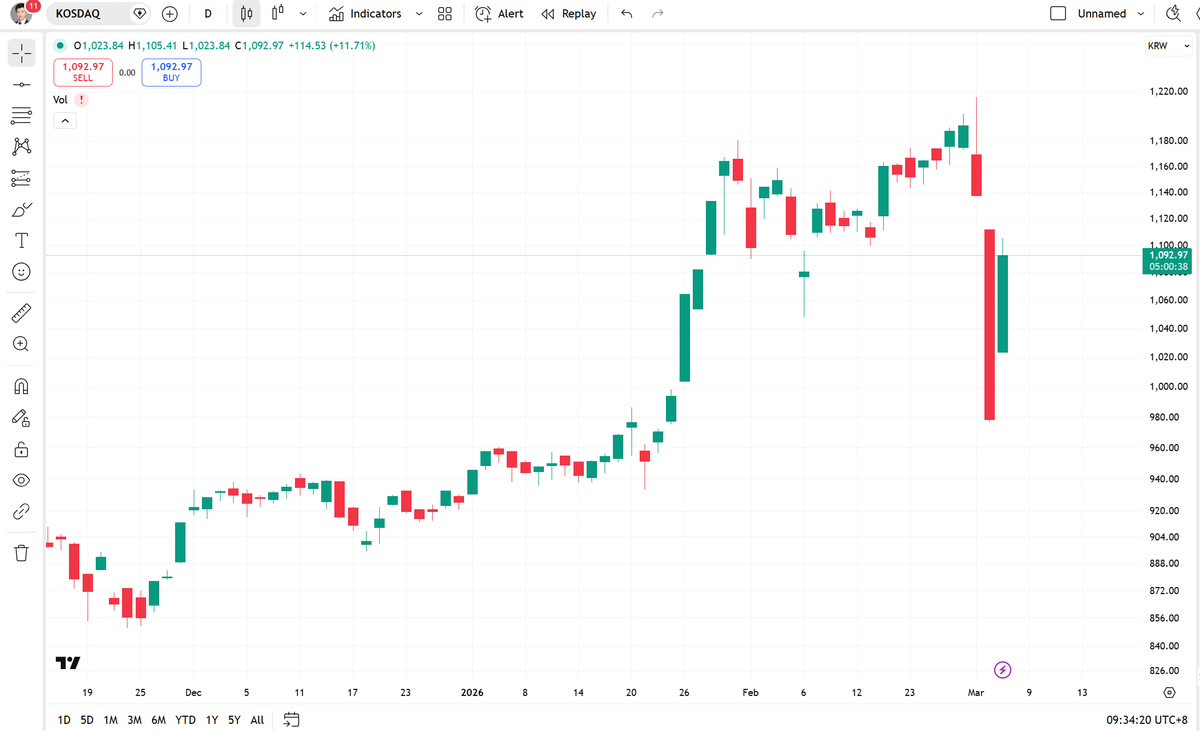Select the Text annotation tool
The width and height of the screenshot is (1200, 731).
tap(21, 240)
